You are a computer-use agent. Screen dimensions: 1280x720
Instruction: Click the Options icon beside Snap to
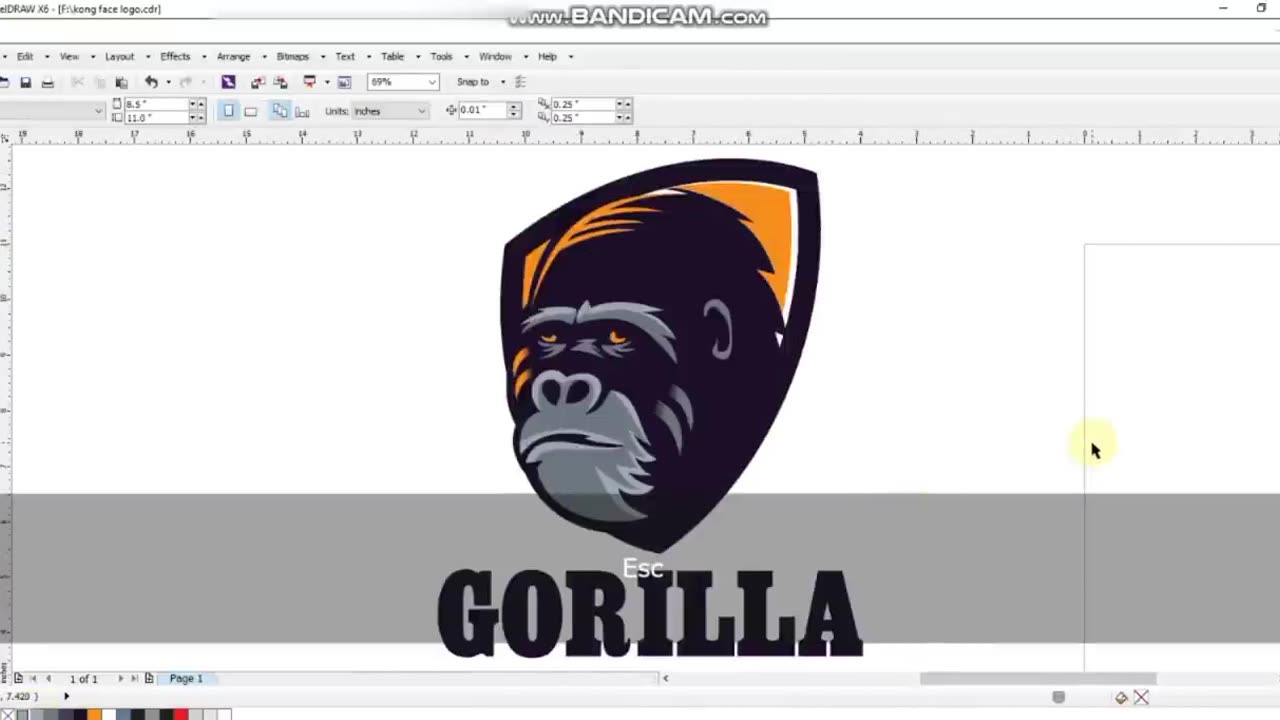coord(520,82)
